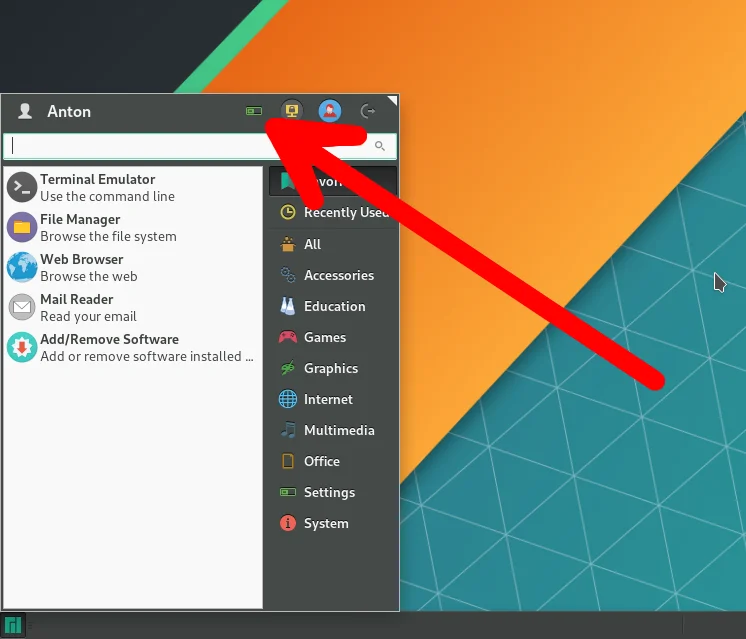Click the Internet globe icon
Image resolution: width=746 pixels, height=639 pixels.
click(x=288, y=399)
